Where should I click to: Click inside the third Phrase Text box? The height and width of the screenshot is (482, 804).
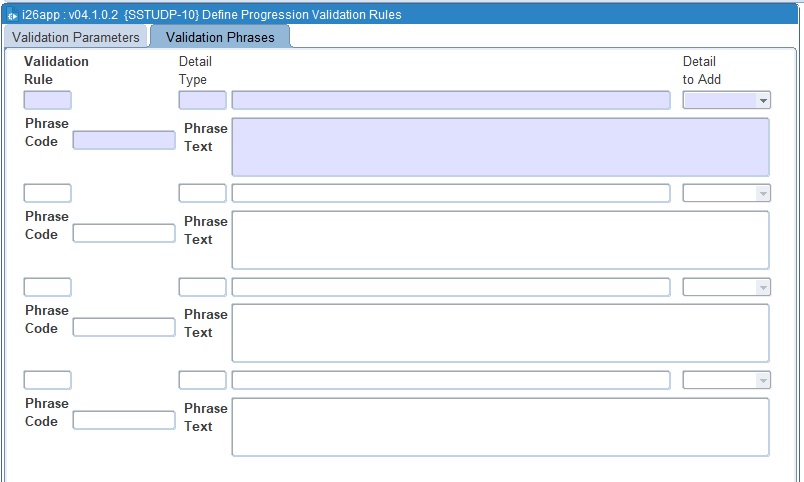(500, 333)
